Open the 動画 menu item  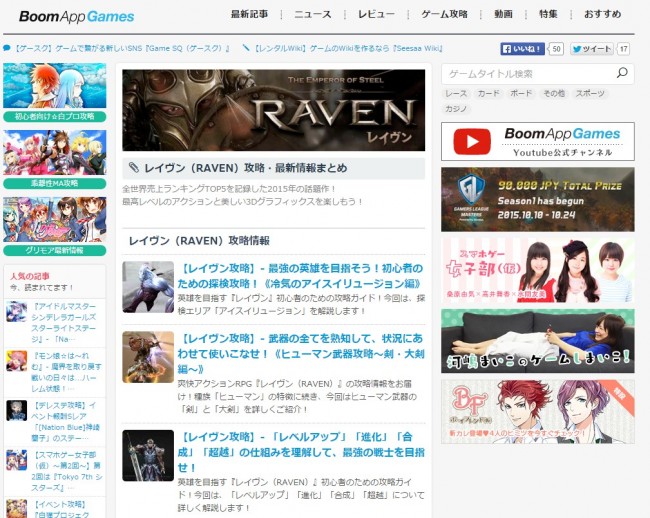click(503, 15)
